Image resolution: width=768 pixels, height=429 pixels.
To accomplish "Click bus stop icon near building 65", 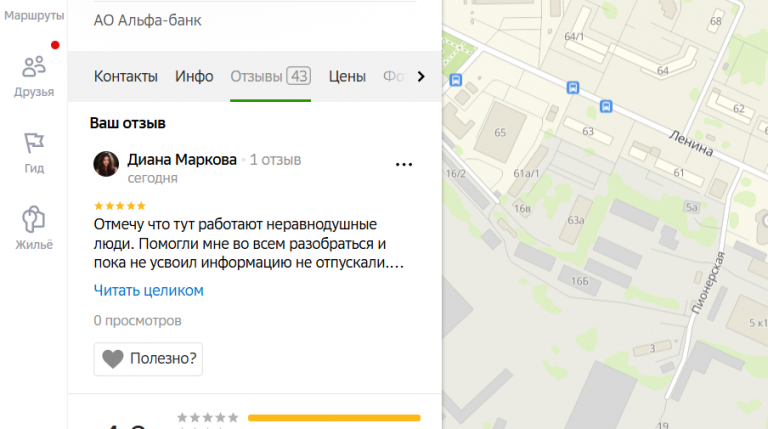I will pos(456,80).
